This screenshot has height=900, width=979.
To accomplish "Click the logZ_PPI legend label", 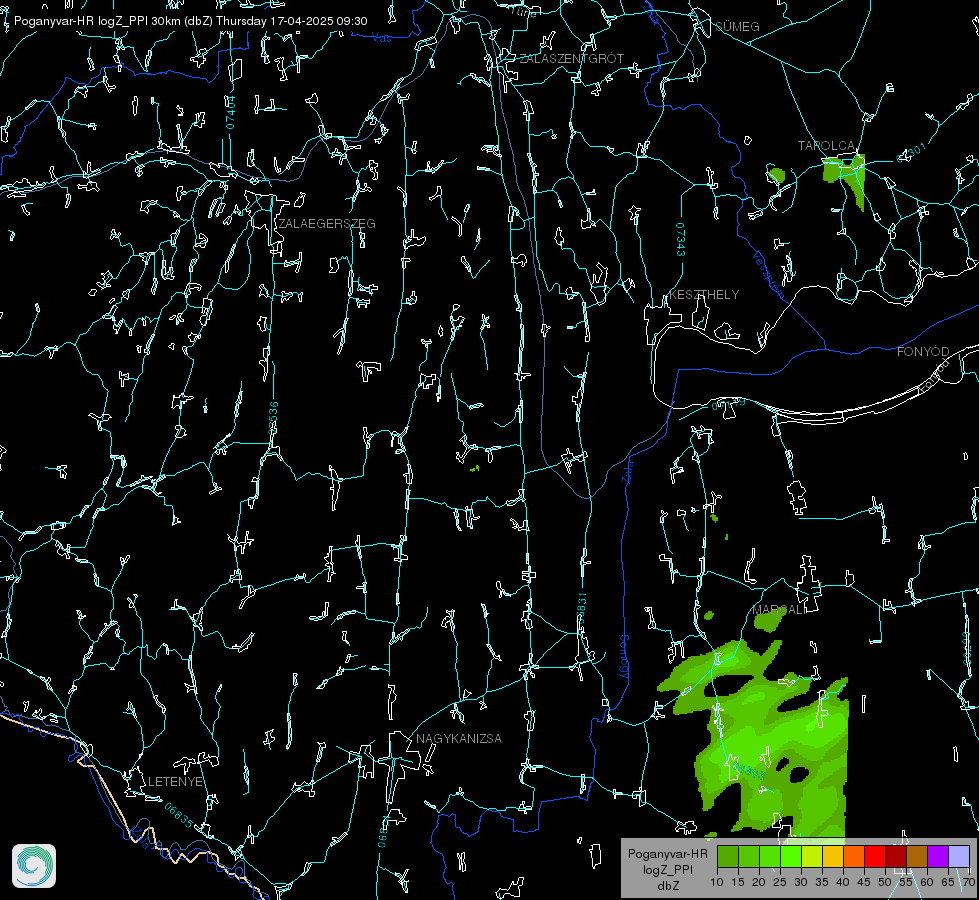I will click(x=667, y=869).
